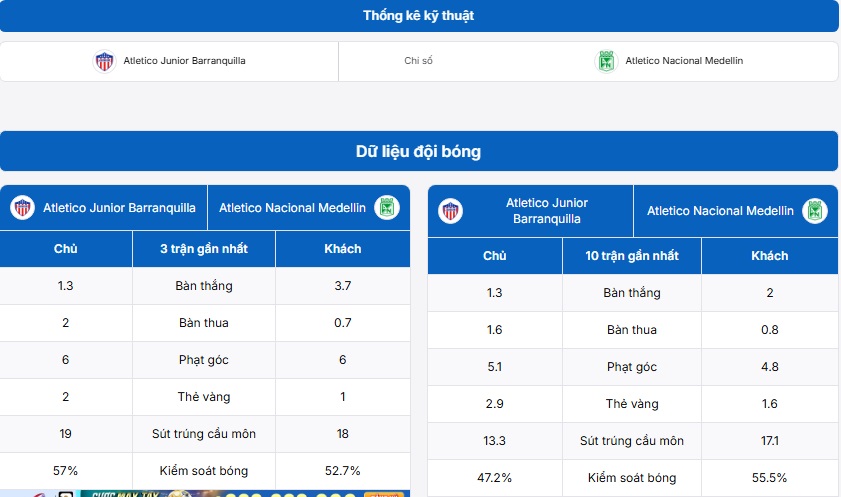The width and height of the screenshot is (841, 497).
Task: Click the Junior Barranquilla crest in the 10 trận table header
Action: coord(451,211)
